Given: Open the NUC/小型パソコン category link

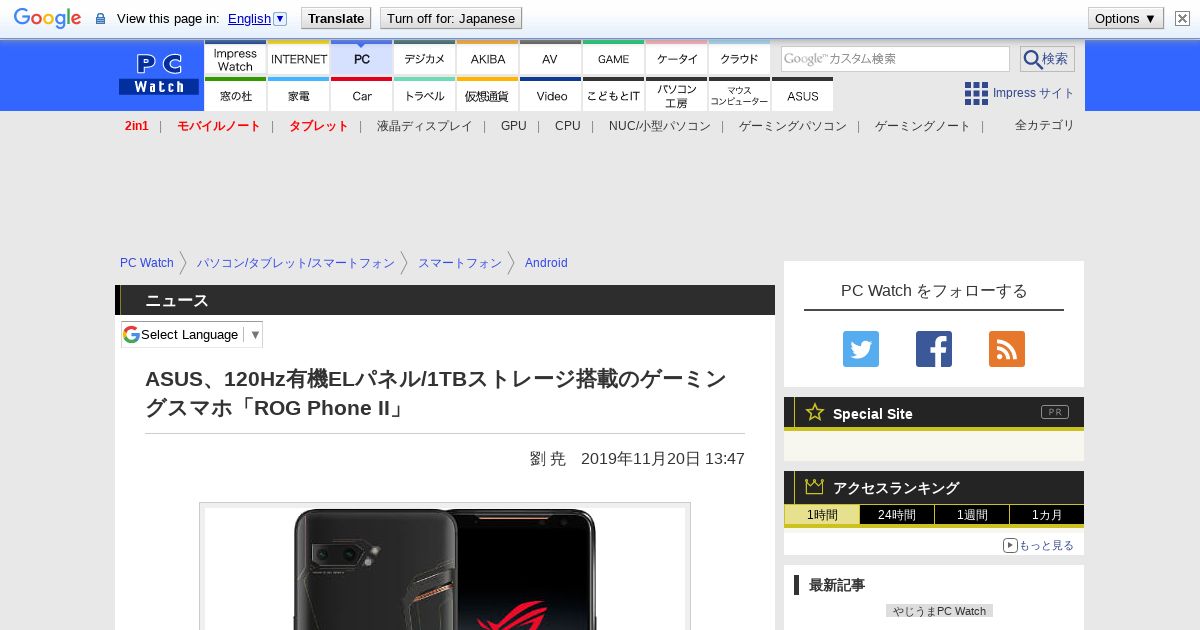Looking at the screenshot, I should (660, 126).
